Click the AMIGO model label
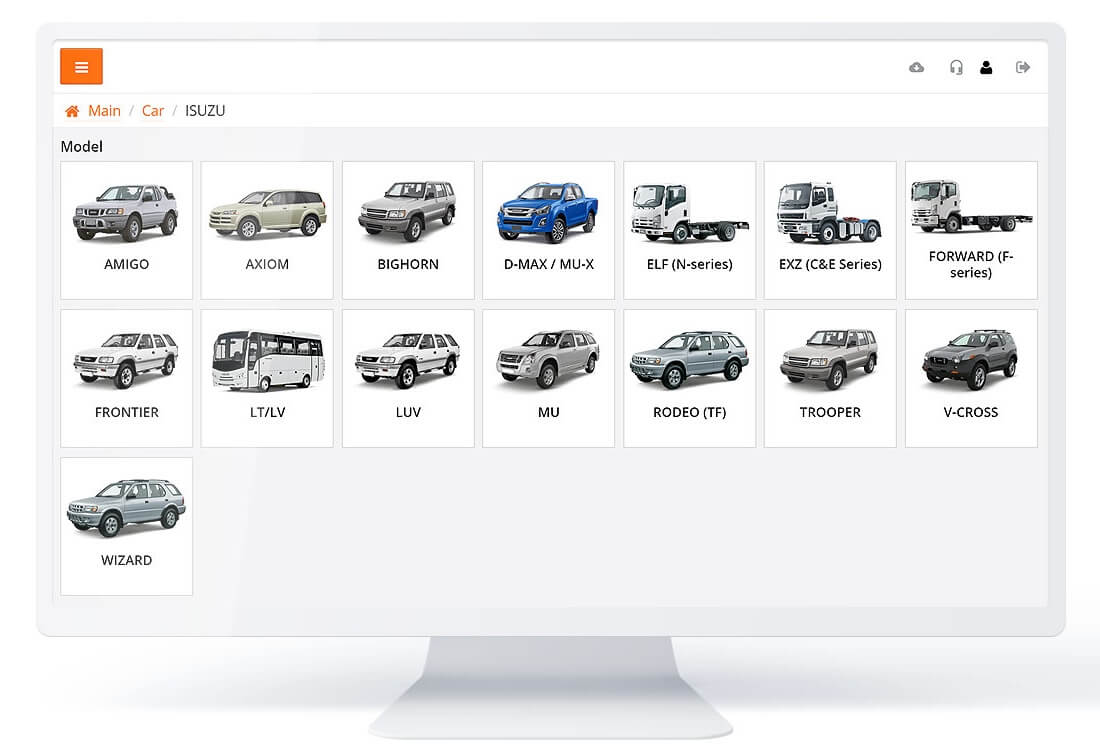1100x750 pixels. point(126,264)
